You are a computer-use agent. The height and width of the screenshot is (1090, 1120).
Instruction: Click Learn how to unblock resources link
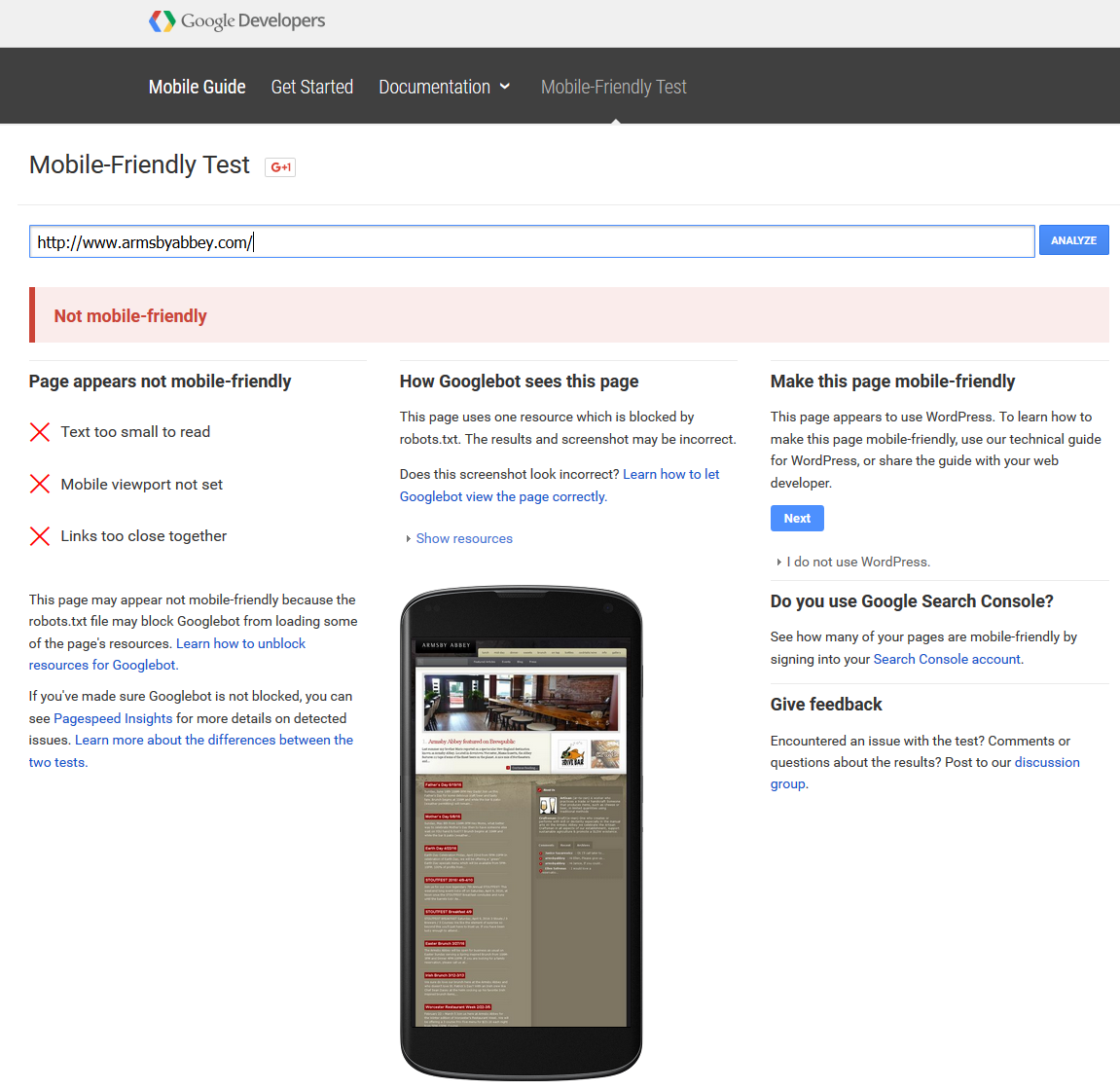pyautogui.click(x=240, y=643)
